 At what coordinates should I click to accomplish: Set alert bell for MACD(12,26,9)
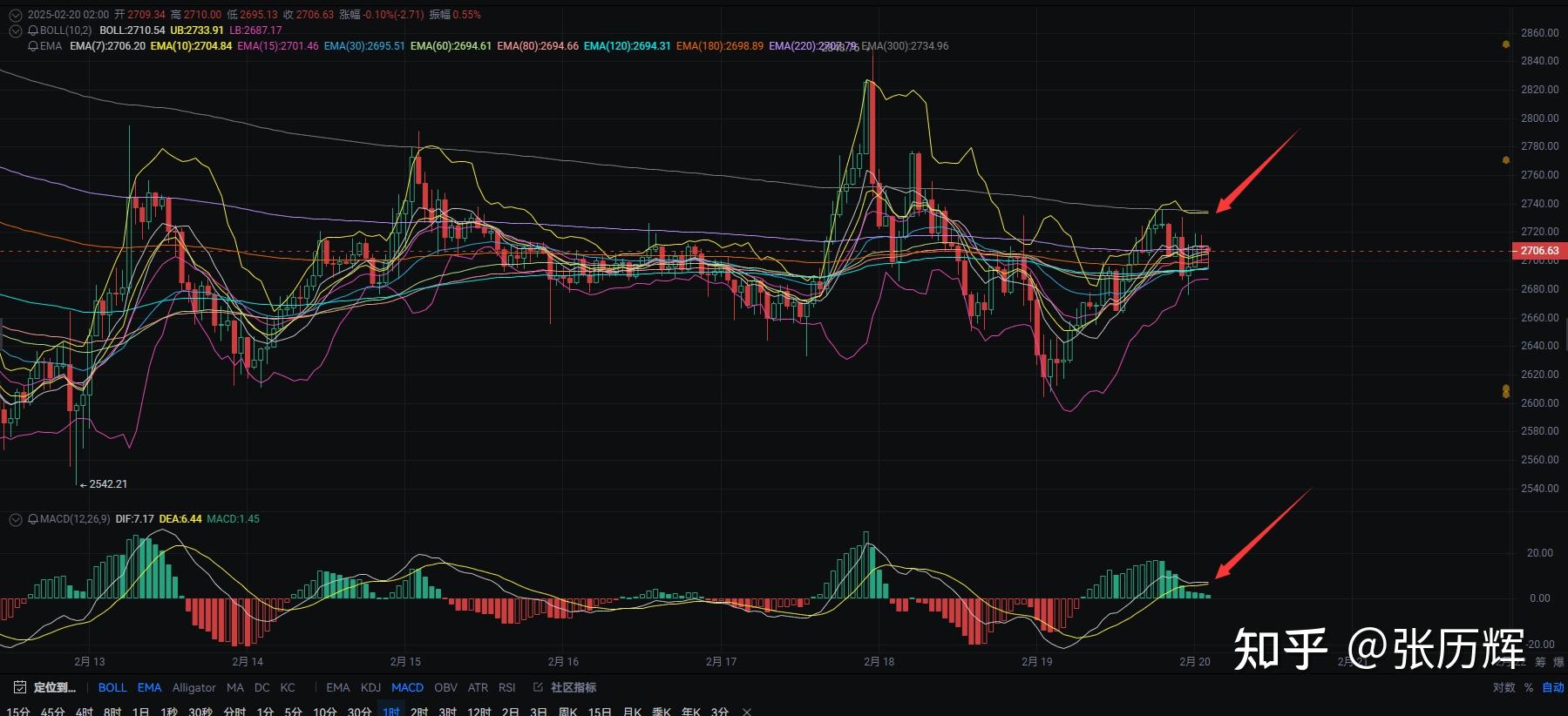[x=33, y=519]
